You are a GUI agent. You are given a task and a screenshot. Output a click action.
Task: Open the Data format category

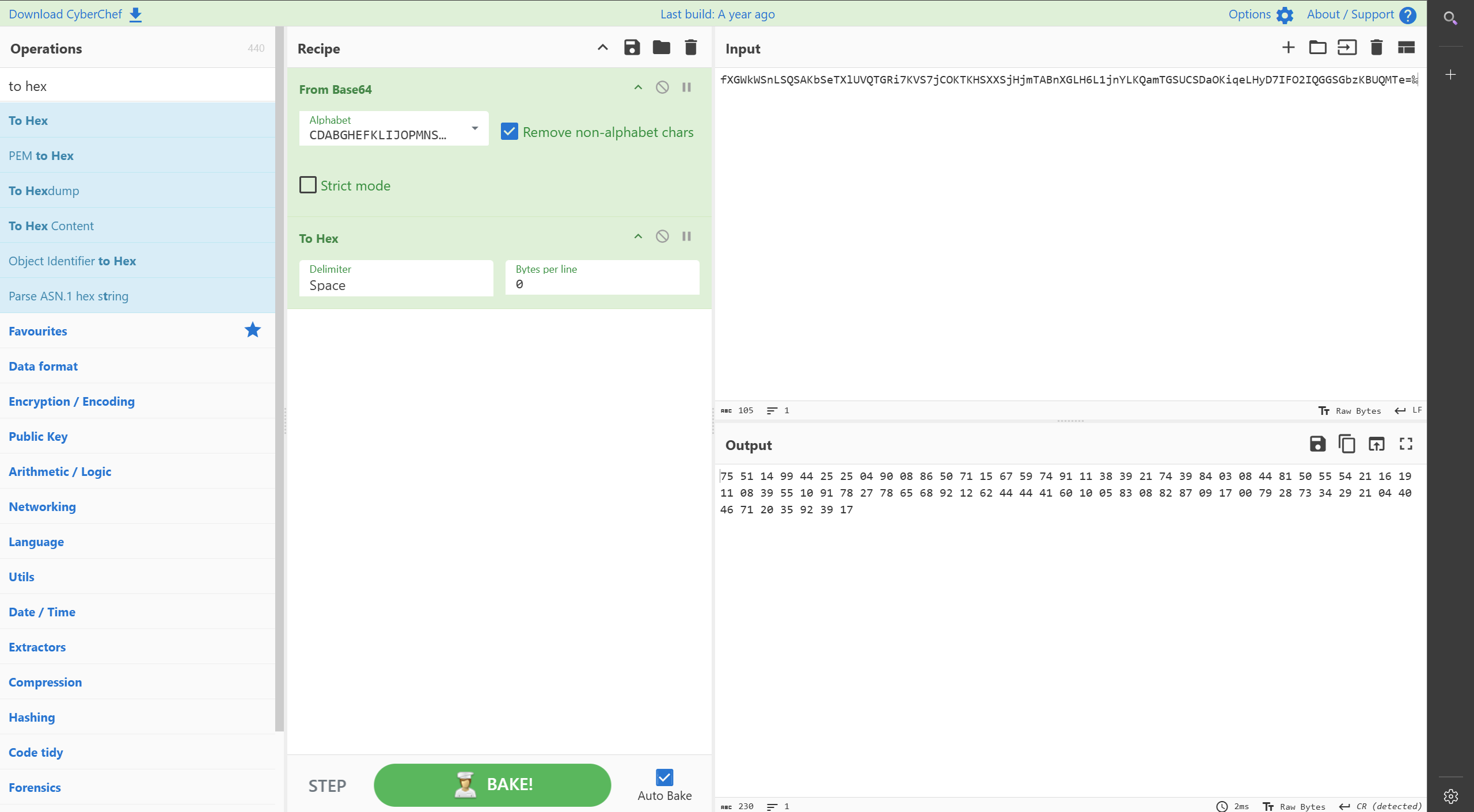click(x=43, y=366)
